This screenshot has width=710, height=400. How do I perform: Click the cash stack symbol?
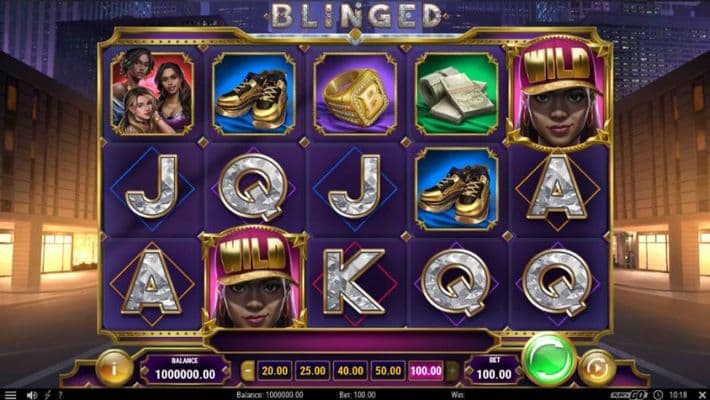[x=456, y=94]
